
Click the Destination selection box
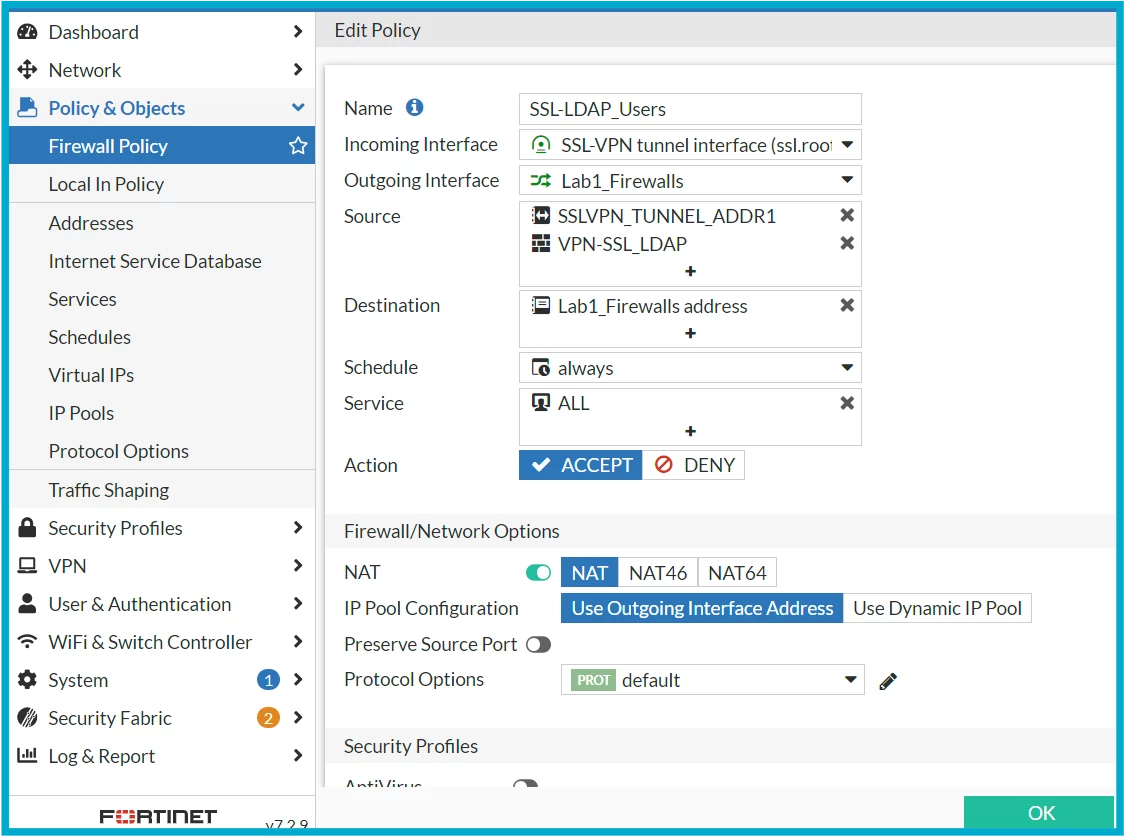690,319
